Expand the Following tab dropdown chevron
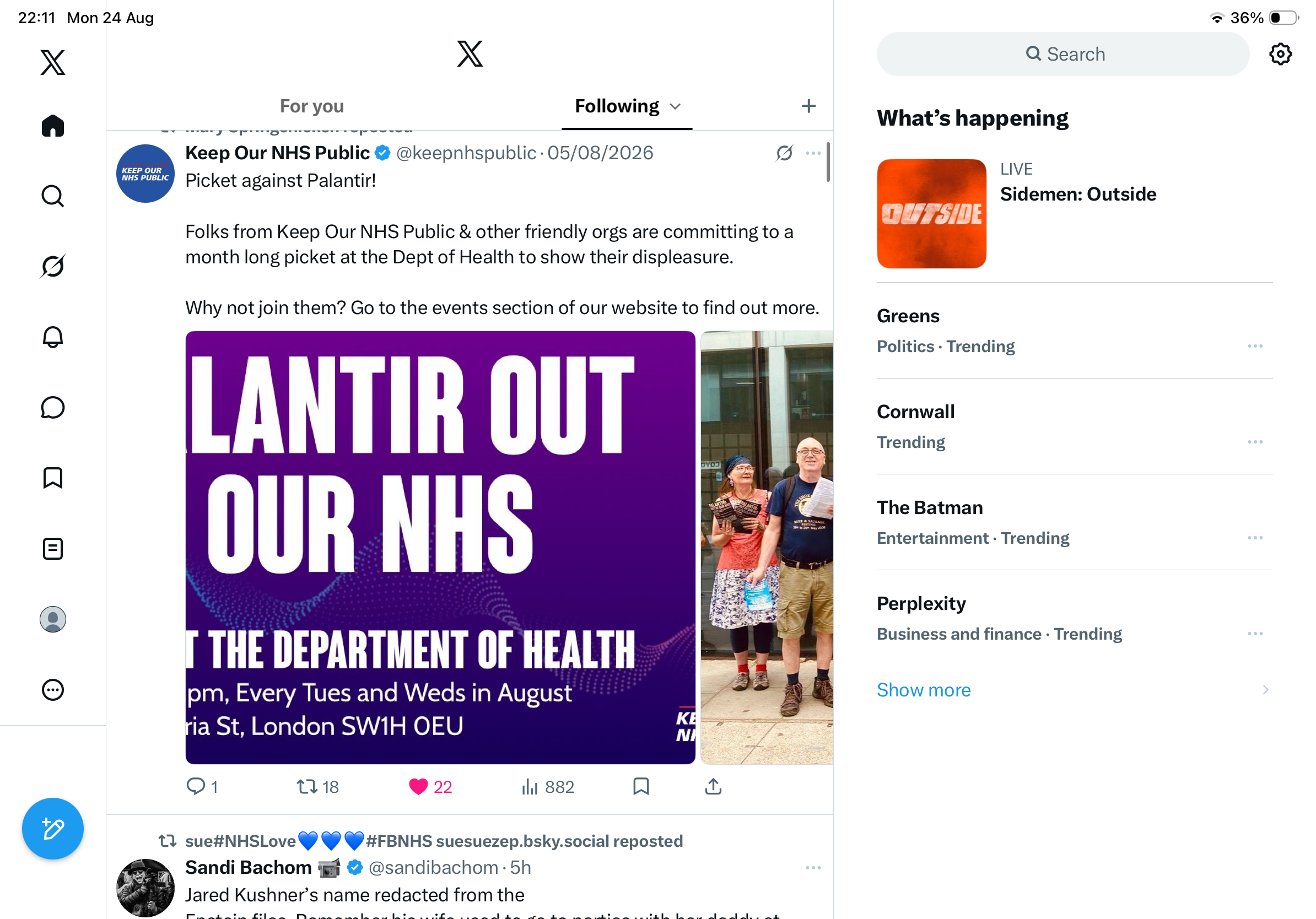 675,106
